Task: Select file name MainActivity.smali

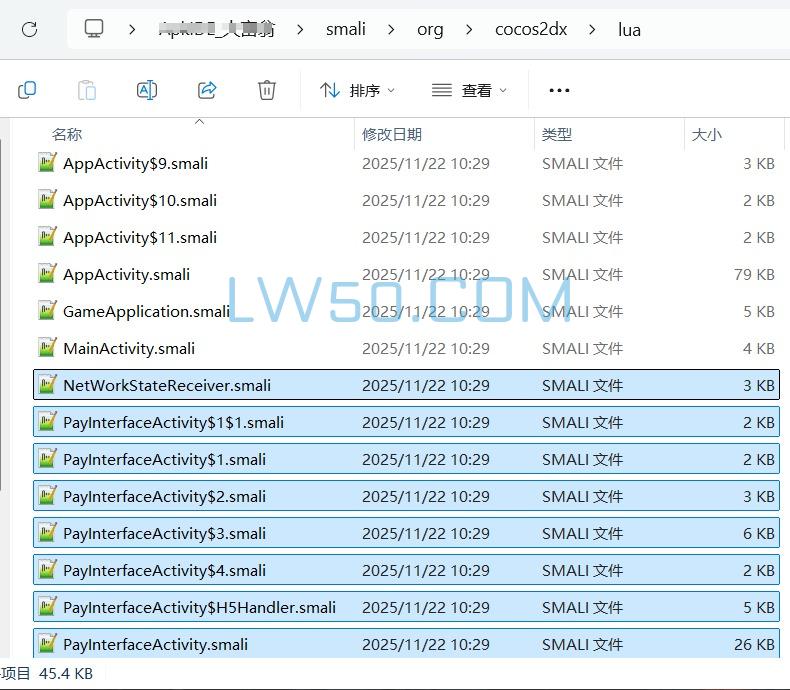Action: tap(129, 349)
